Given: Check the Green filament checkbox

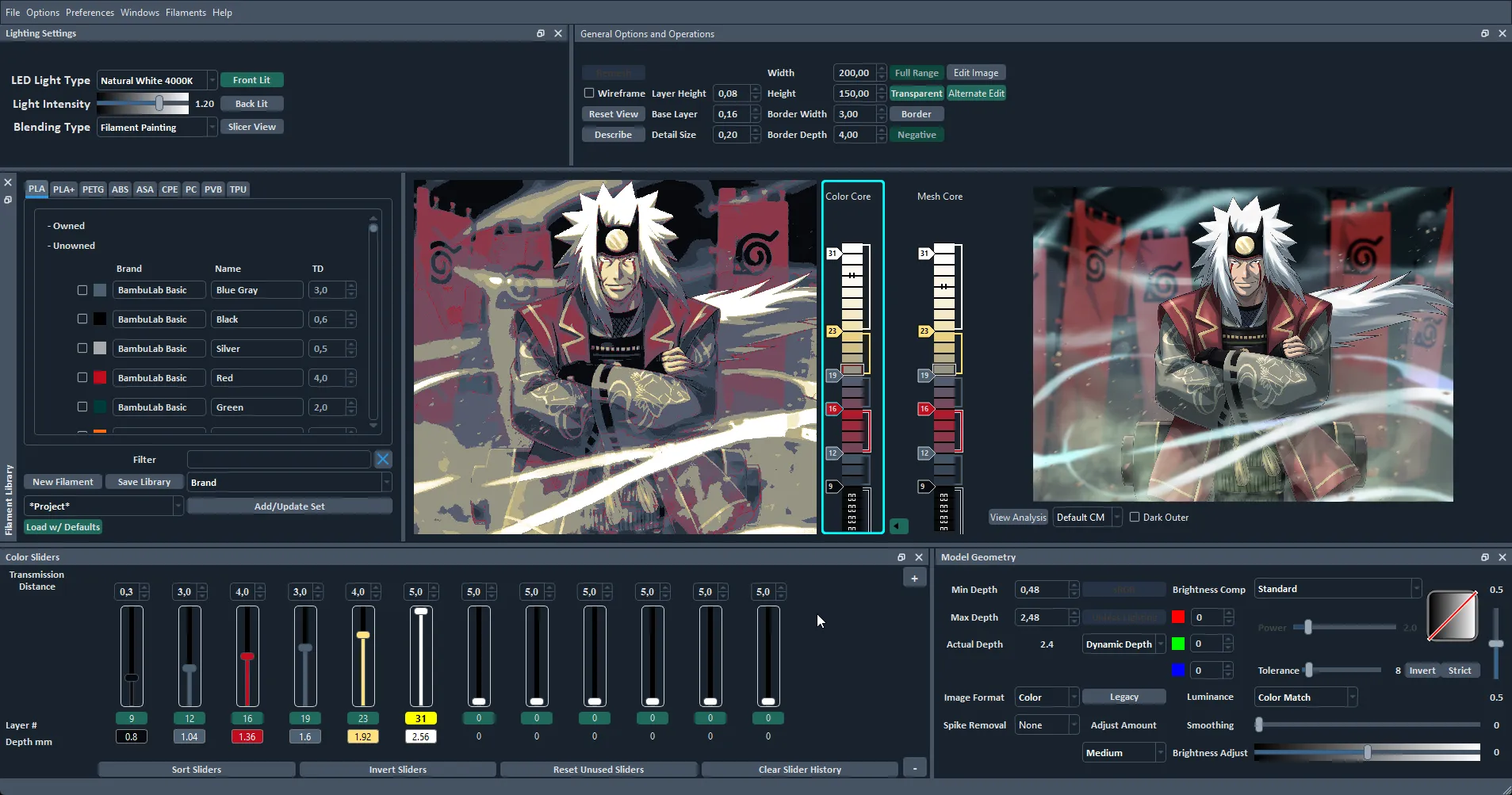Looking at the screenshot, I should coord(82,407).
